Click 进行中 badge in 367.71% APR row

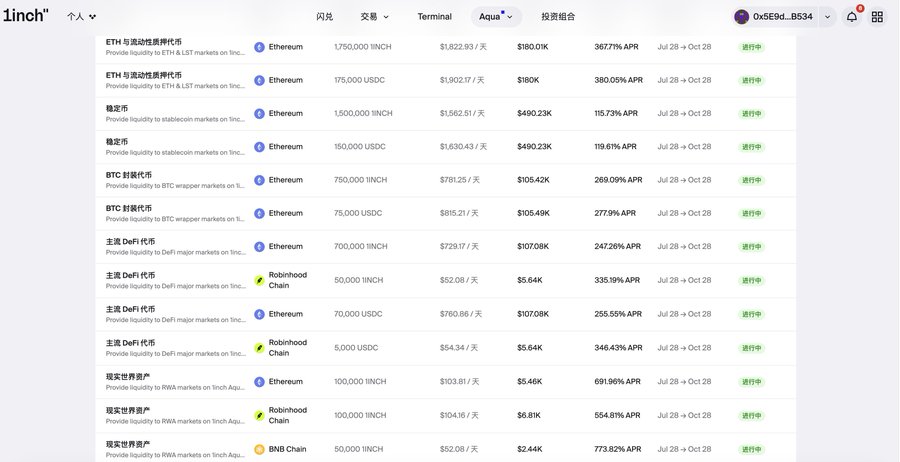coord(751,47)
